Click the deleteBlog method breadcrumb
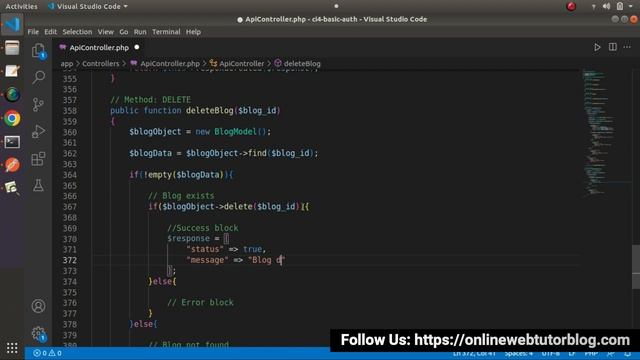The image size is (640, 360). (298, 64)
